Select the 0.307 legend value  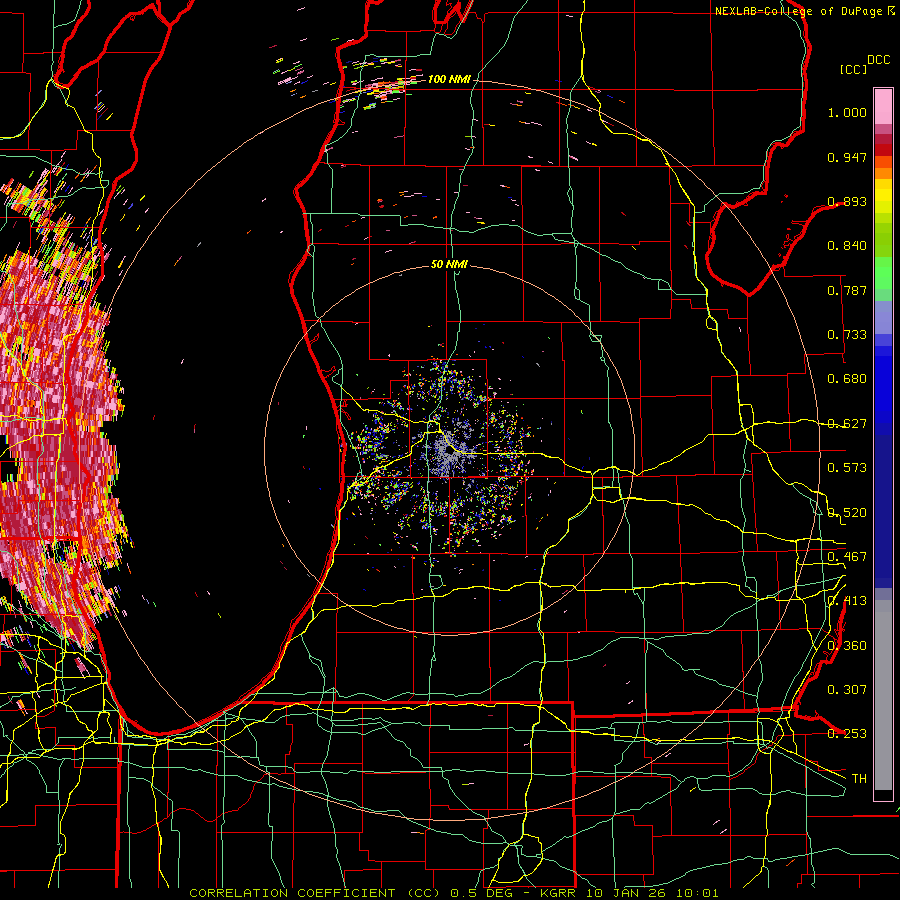[x=847, y=690]
